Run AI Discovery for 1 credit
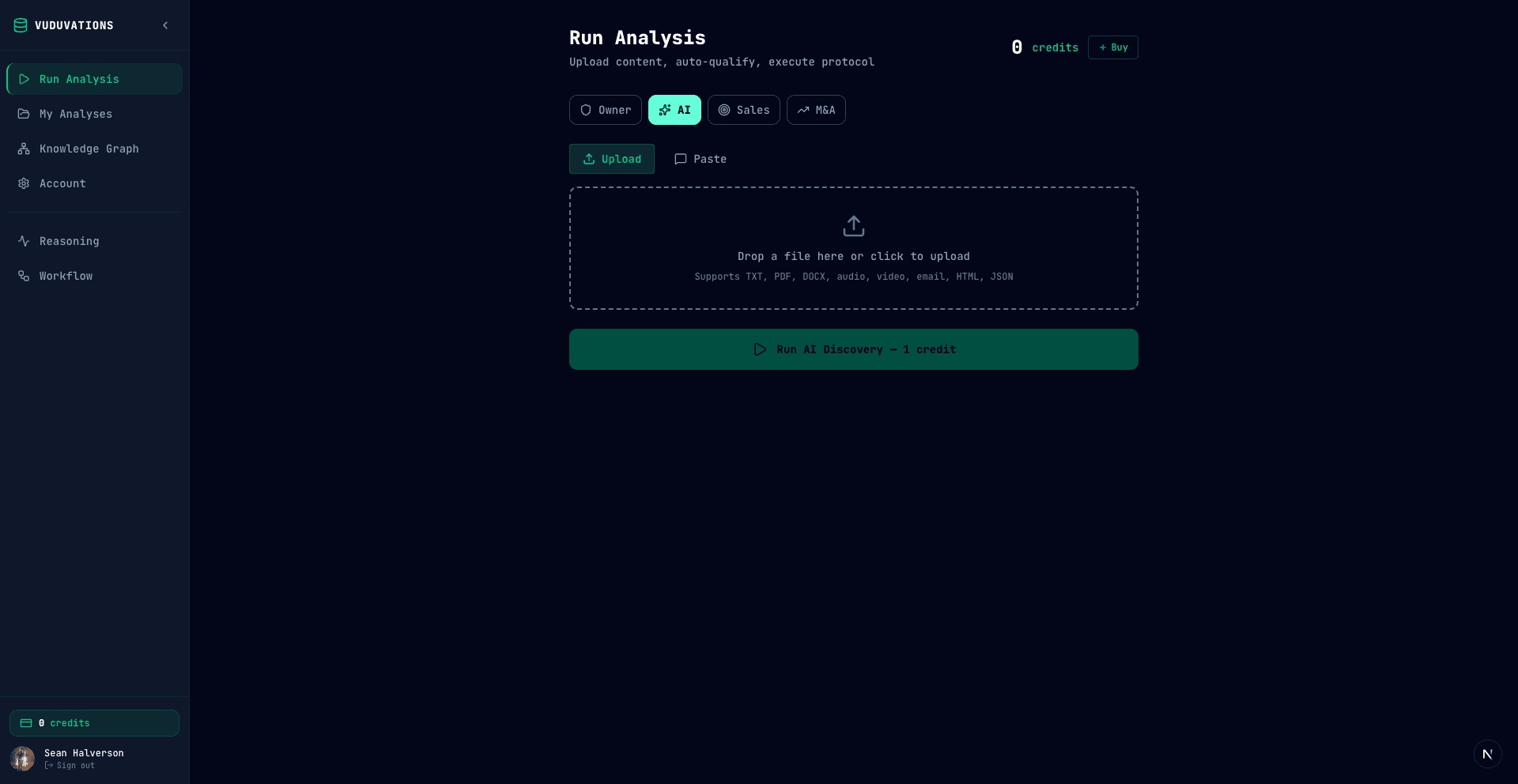Image resolution: width=1518 pixels, height=784 pixels. [x=854, y=349]
